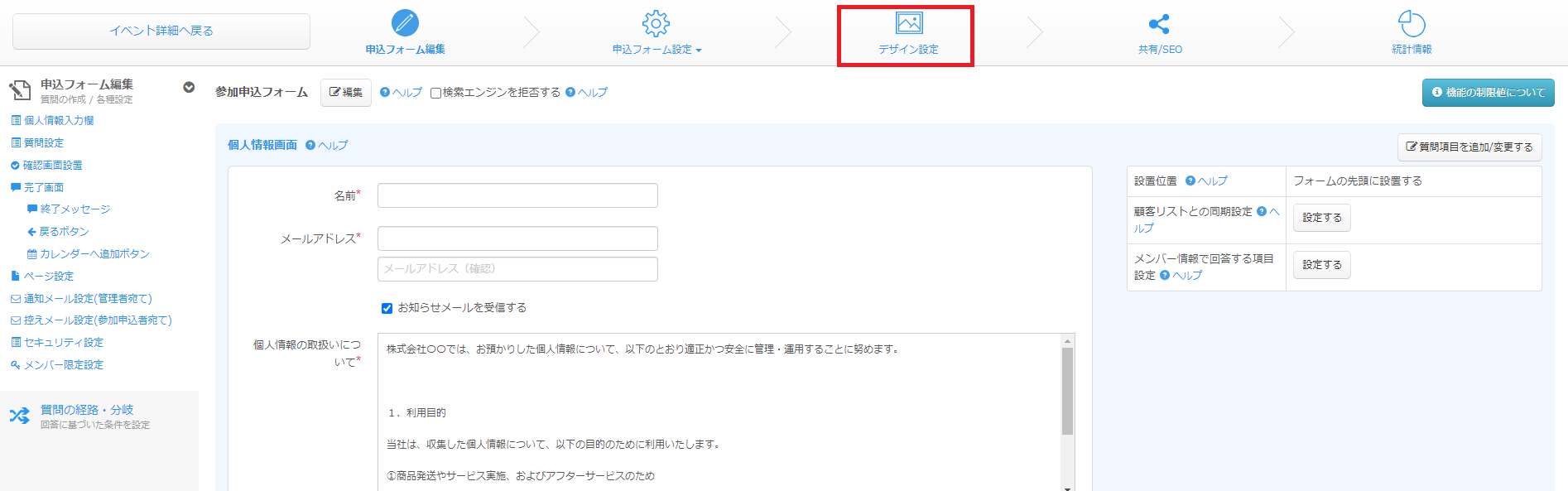Click the 質問の経路・分岐 shuffle icon
The height and width of the screenshot is (491, 1568).
20,416
